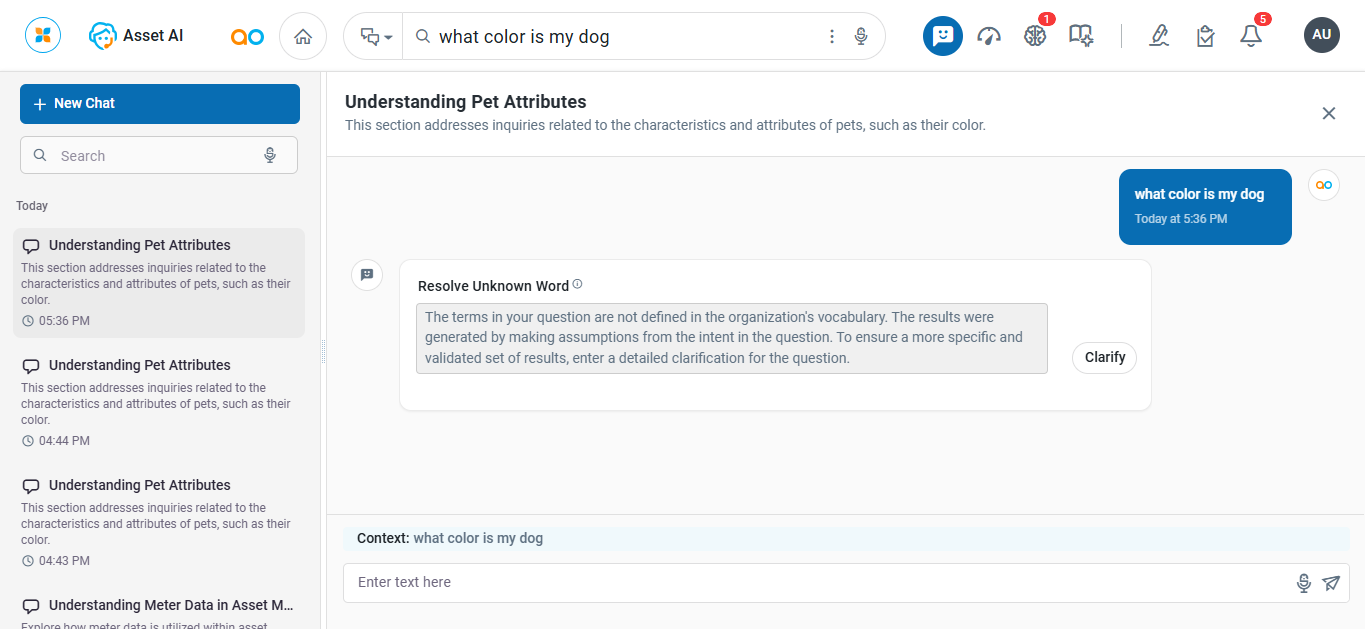Image resolution: width=1365 pixels, height=629 pixels.
Task: Send the message with paper plane icon
Action: pyautogui.click(x=1330, y=583)
